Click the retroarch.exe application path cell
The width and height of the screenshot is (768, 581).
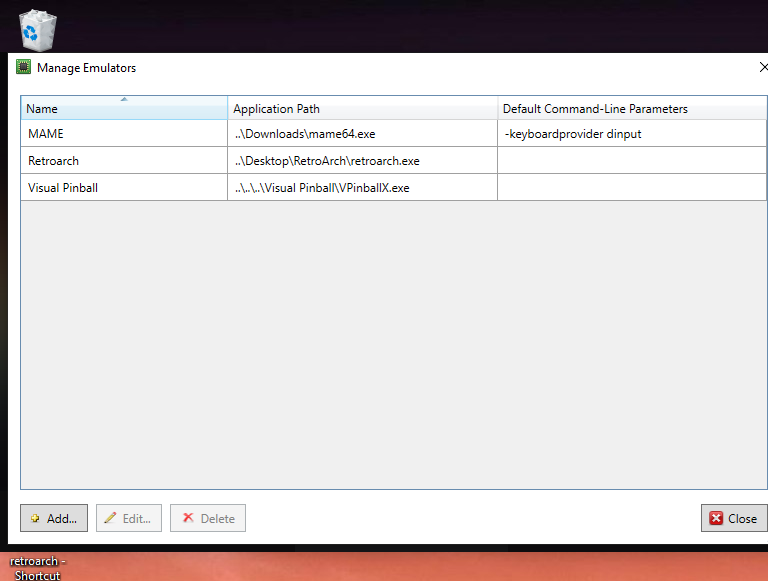tap(326, 161)
